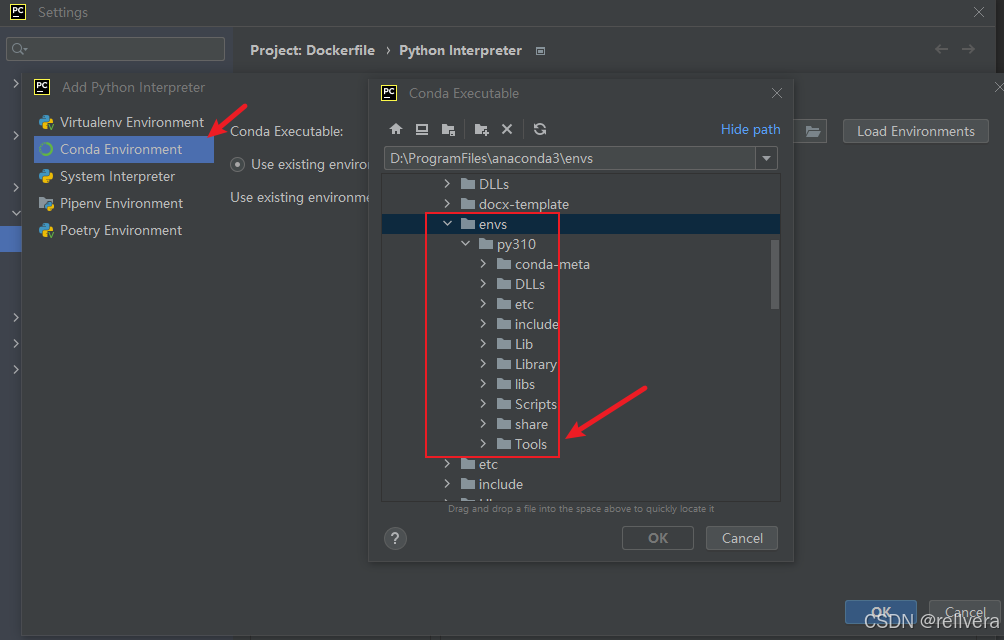
Task: Collapse the envs folder
Action: [x=448, y=224]
